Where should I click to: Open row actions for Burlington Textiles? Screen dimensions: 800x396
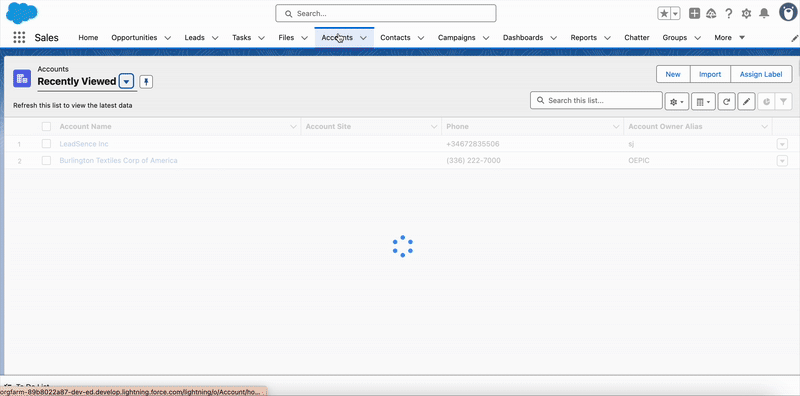click(782, 161)
